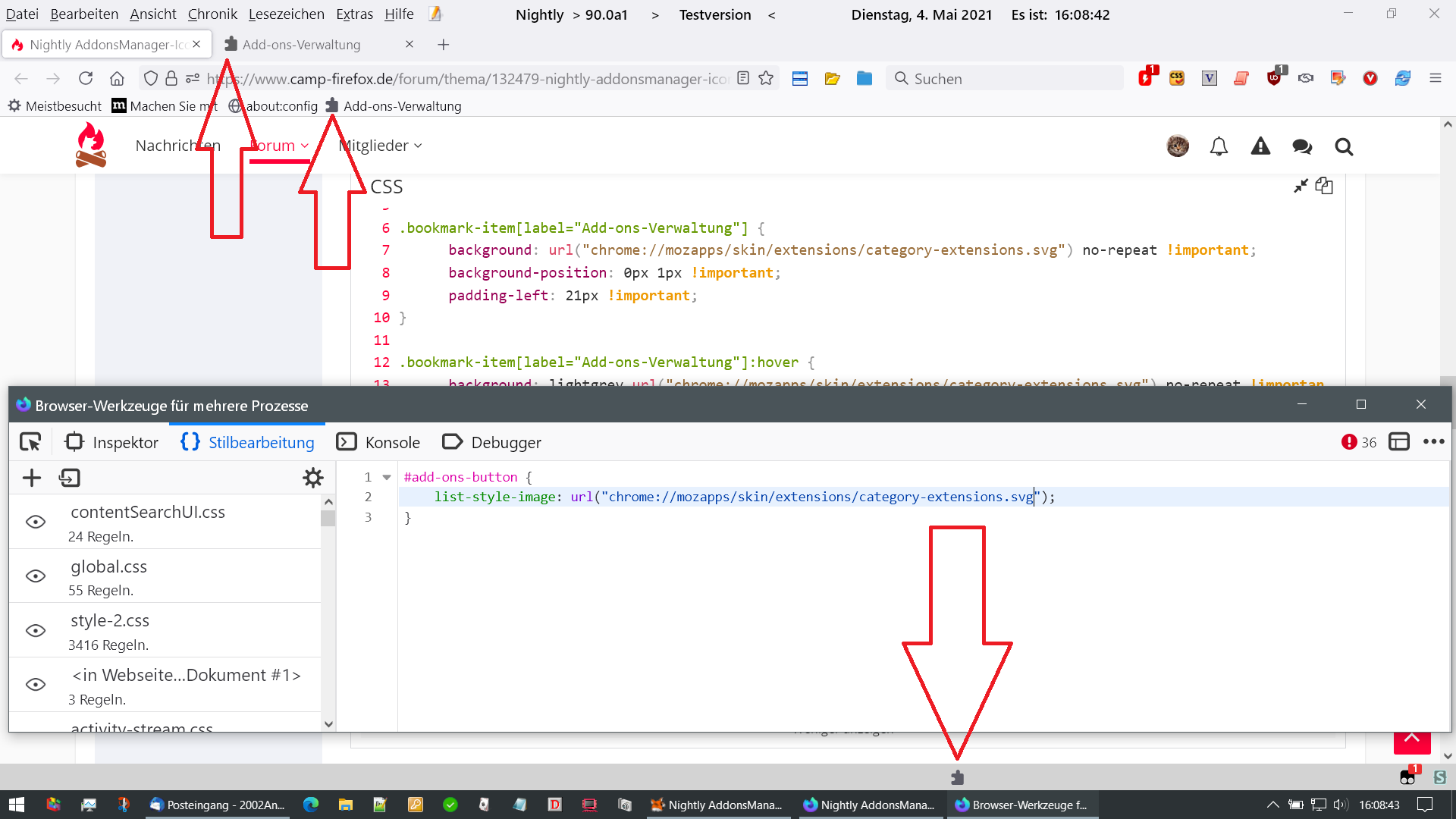Create a new stylesheet with plus icon
This screenshot has width=1456, height=819.
pyautogui.click(x=32, y=478)
